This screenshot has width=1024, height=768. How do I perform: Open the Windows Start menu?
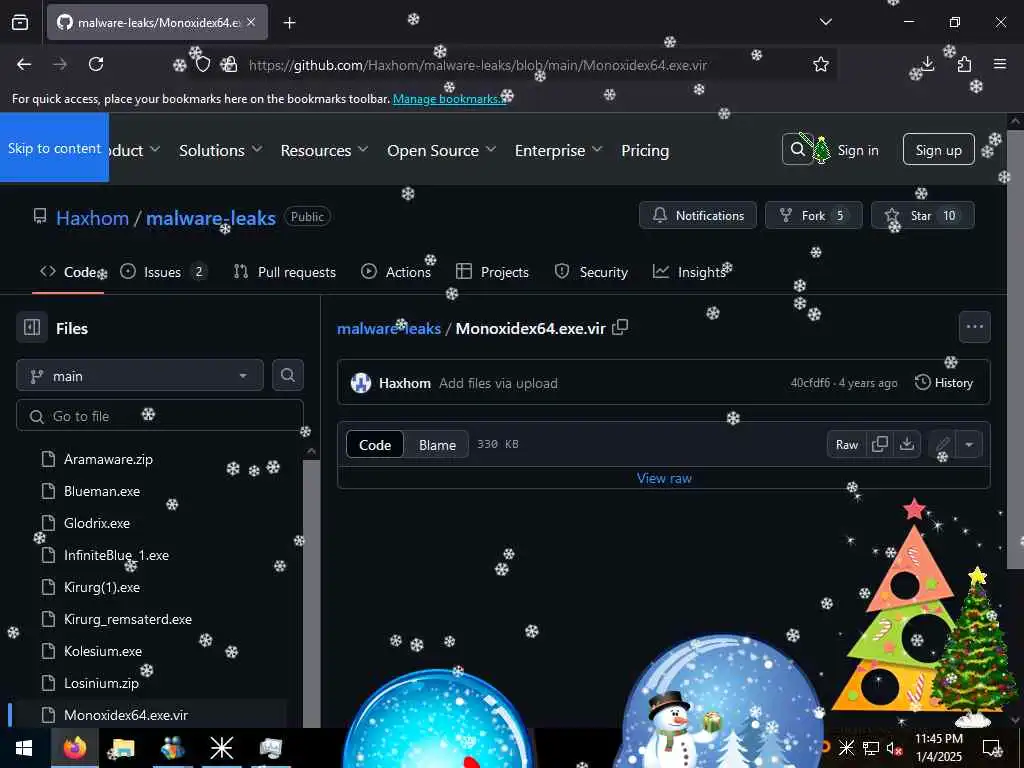tap(24, 748)
